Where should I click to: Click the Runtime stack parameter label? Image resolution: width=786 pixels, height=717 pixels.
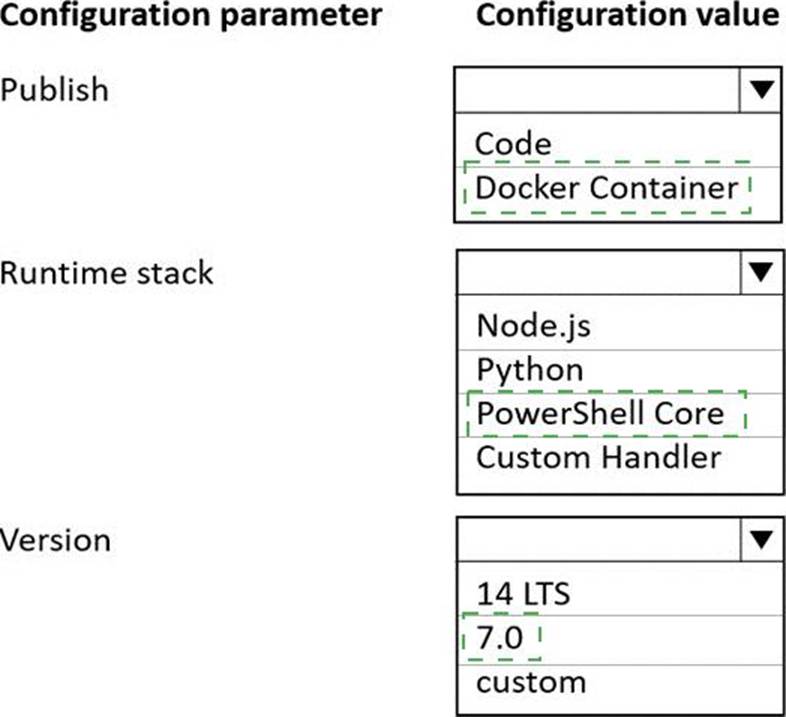click(x=106, y=272)
